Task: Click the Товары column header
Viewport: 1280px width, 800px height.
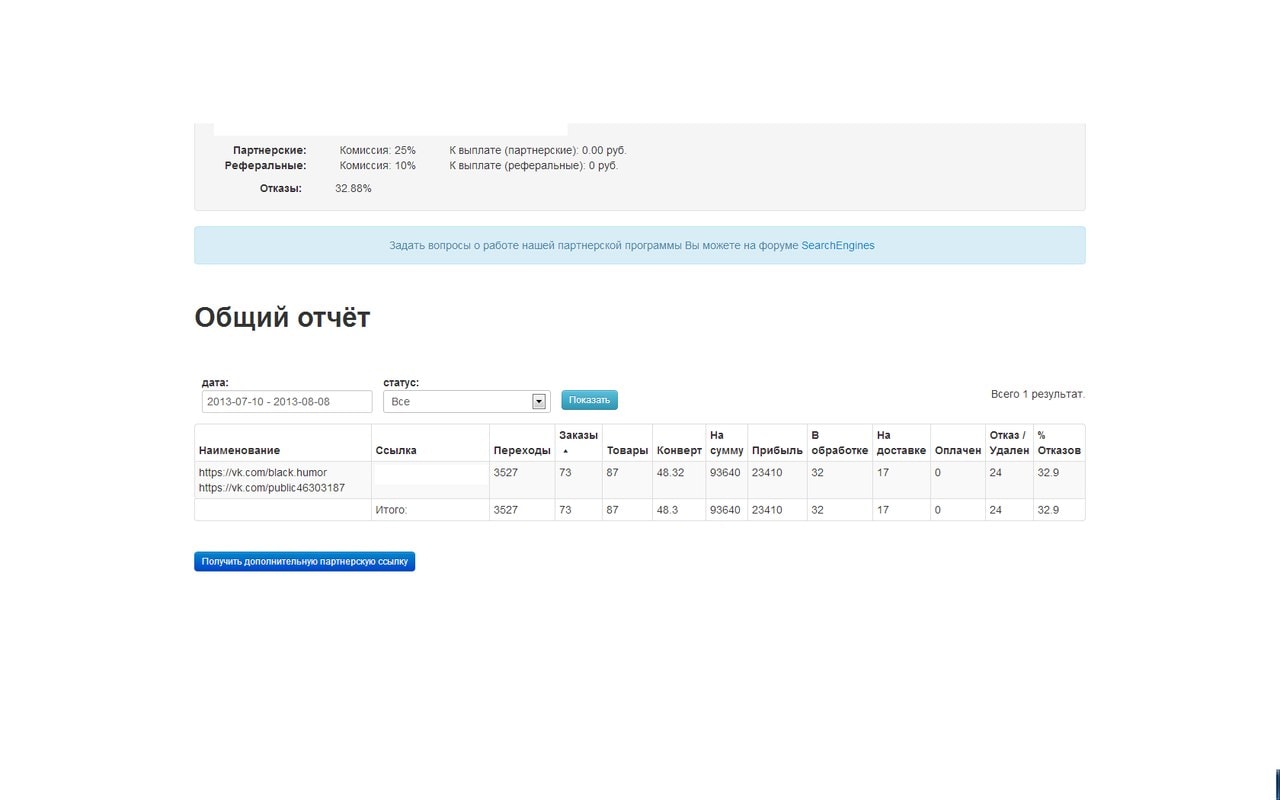Action: [x=627, y=451]
